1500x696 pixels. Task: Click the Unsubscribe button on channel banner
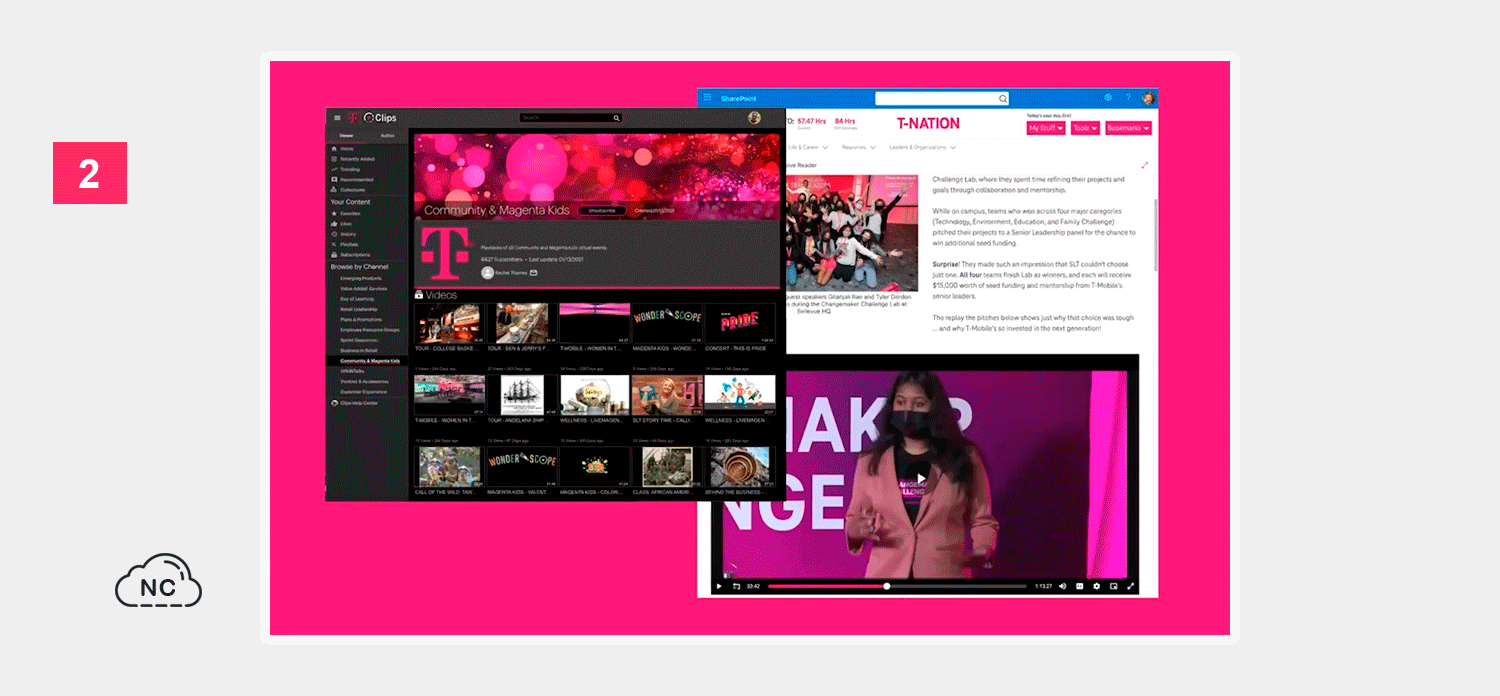601,211
